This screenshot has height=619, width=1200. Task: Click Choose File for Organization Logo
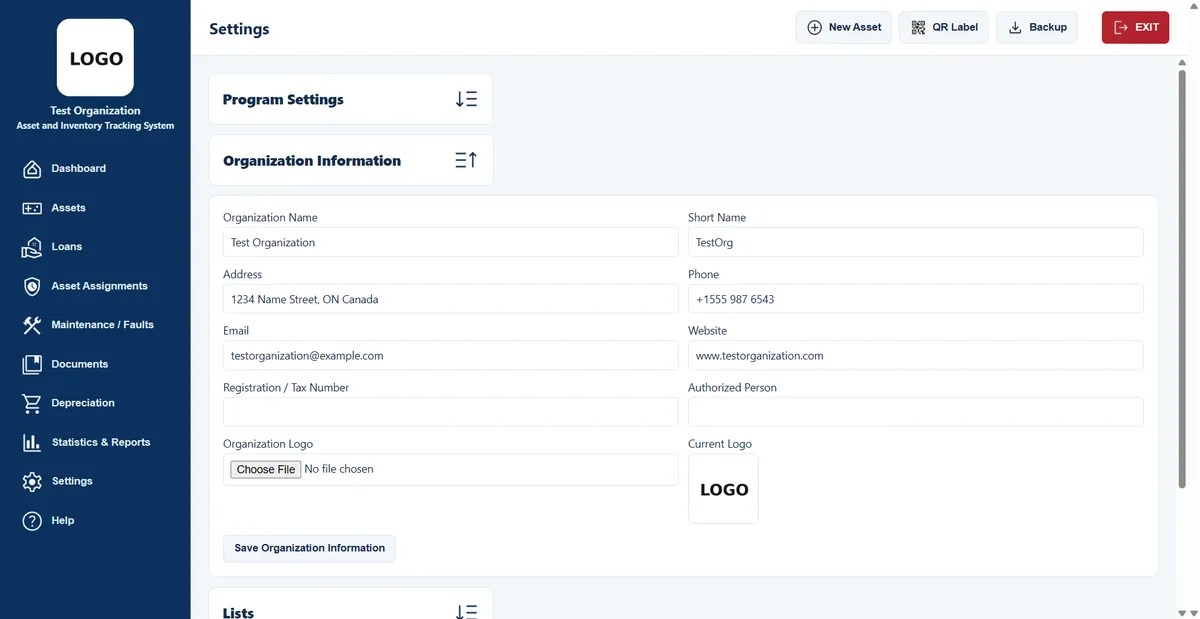266,469
